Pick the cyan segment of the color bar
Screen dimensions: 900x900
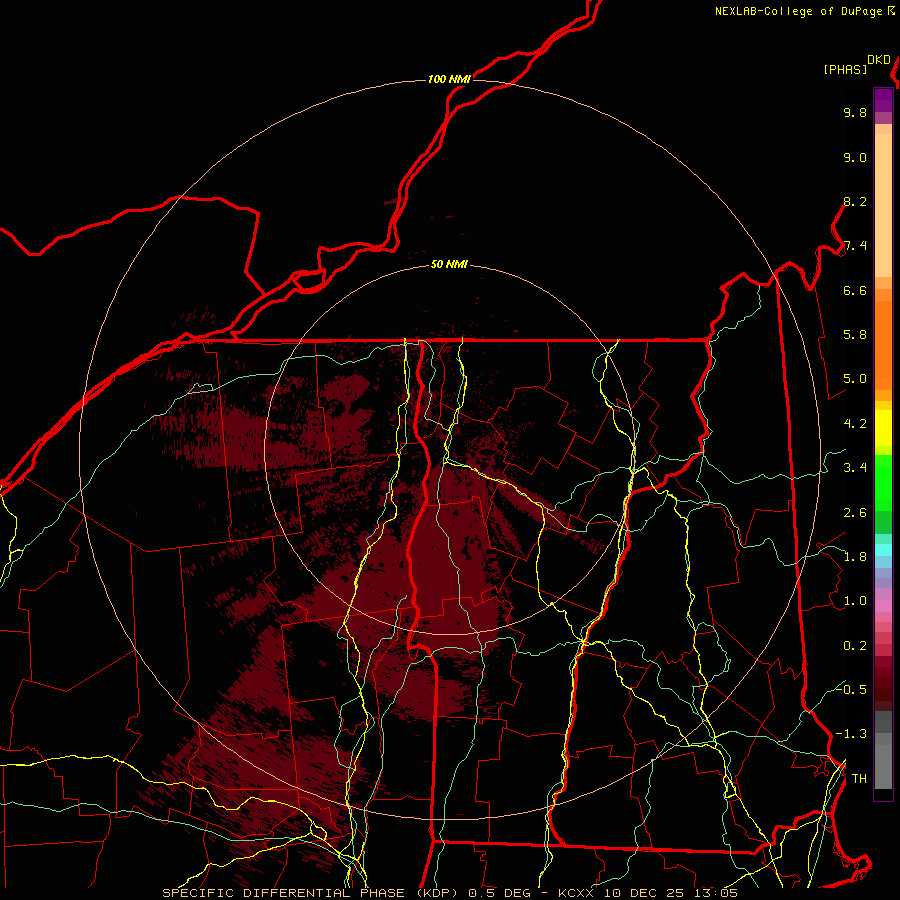pos(883,549)
